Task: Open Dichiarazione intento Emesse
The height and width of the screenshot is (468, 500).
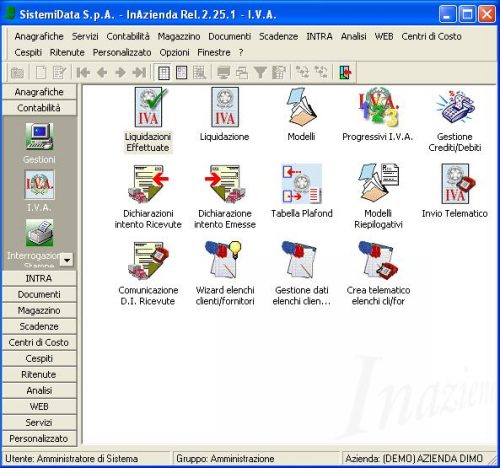Action: 225,184
